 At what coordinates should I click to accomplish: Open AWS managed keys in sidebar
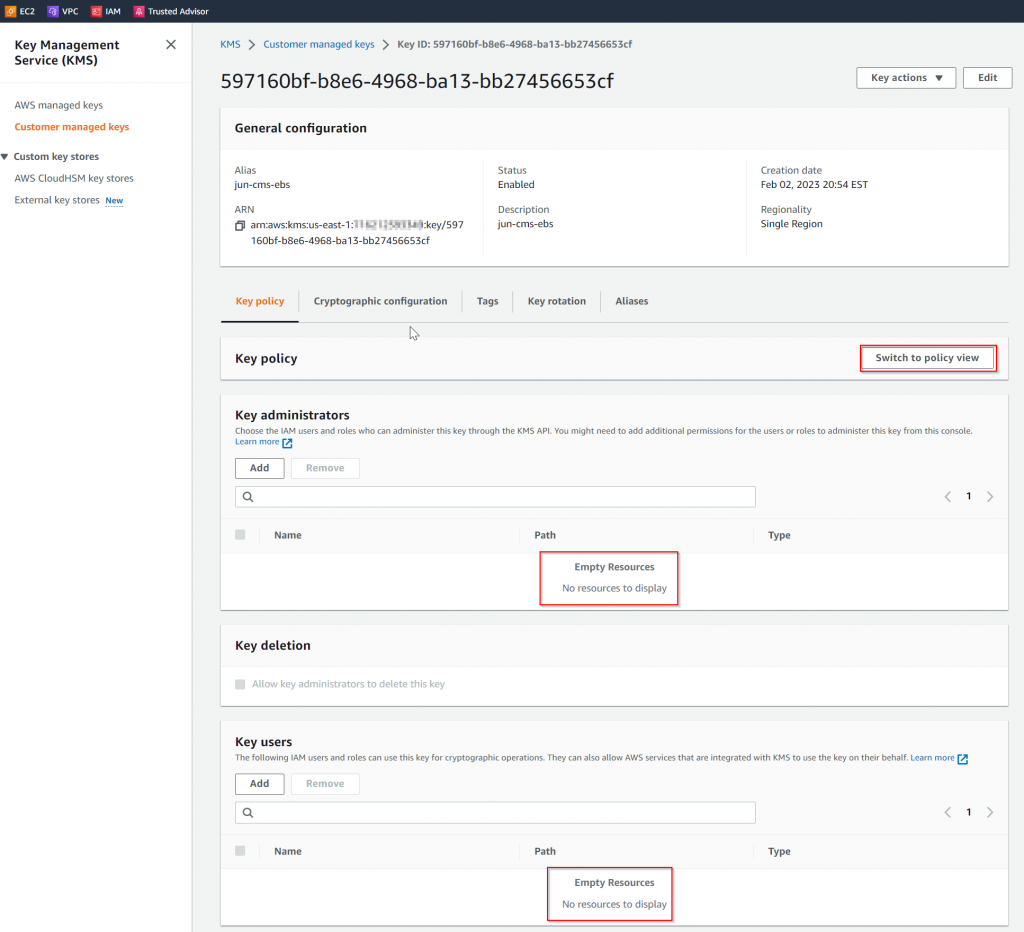click(x=59, y=105)
